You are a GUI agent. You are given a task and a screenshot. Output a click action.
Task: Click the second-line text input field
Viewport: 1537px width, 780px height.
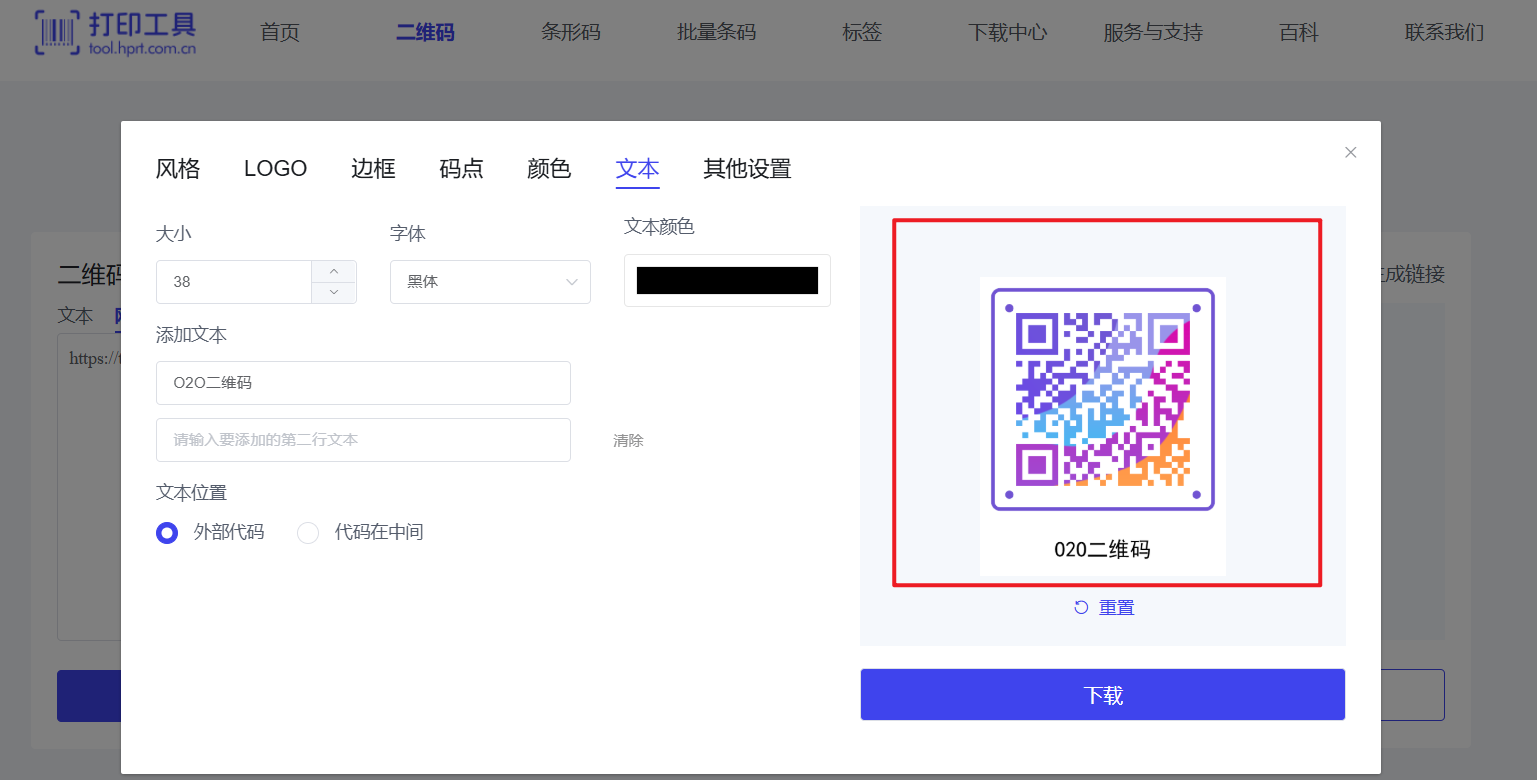(x=363, y=440)
